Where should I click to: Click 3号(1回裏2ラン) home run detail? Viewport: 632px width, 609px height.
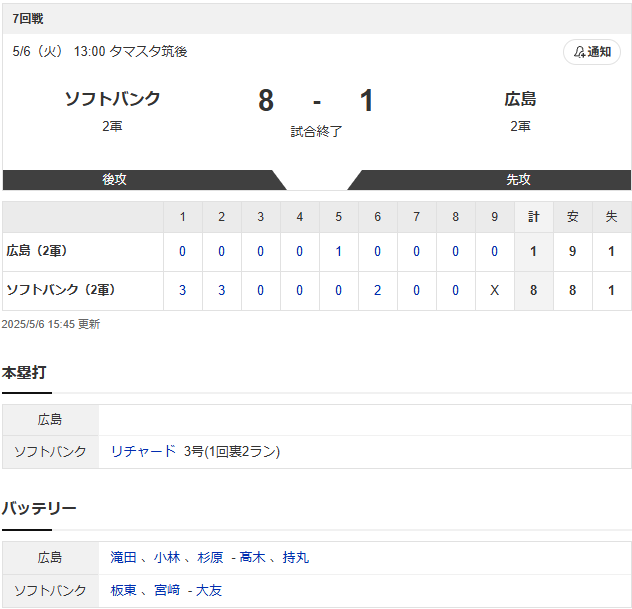[x=232, y=451]
